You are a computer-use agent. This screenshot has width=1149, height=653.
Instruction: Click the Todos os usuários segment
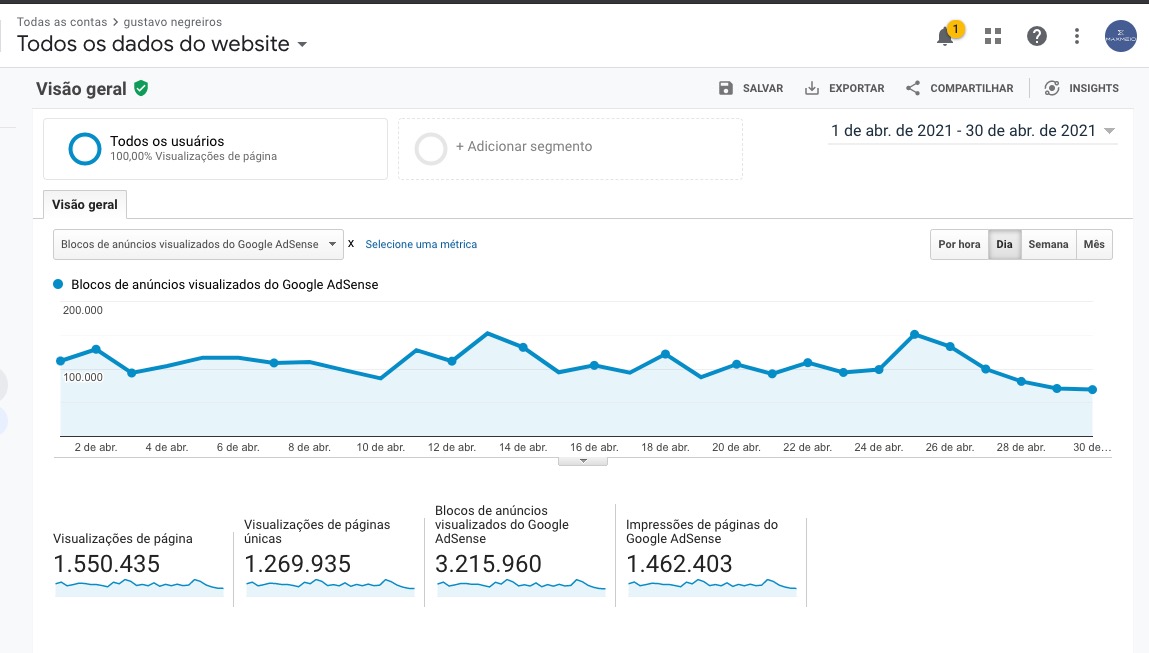[x=215, y=149]
